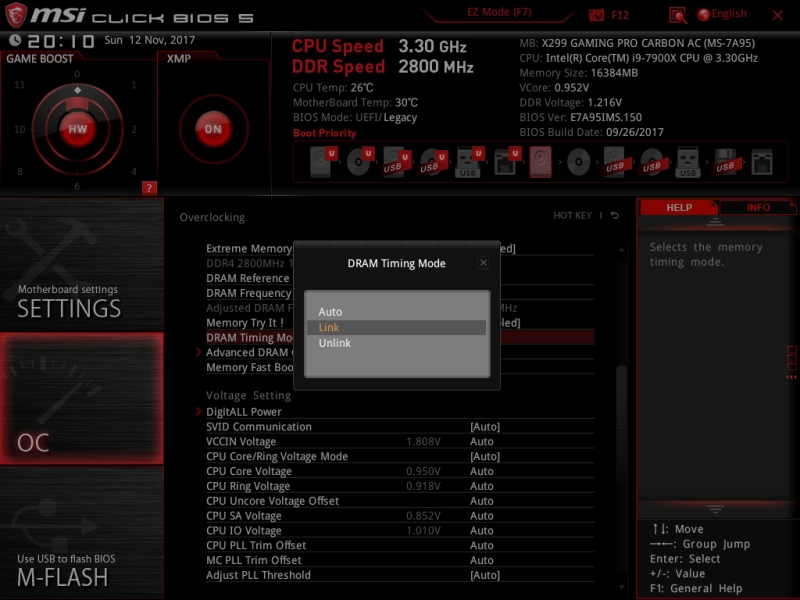Switch to the HELP tab
This screenshot has height=600, width=800.
(679, 208)
